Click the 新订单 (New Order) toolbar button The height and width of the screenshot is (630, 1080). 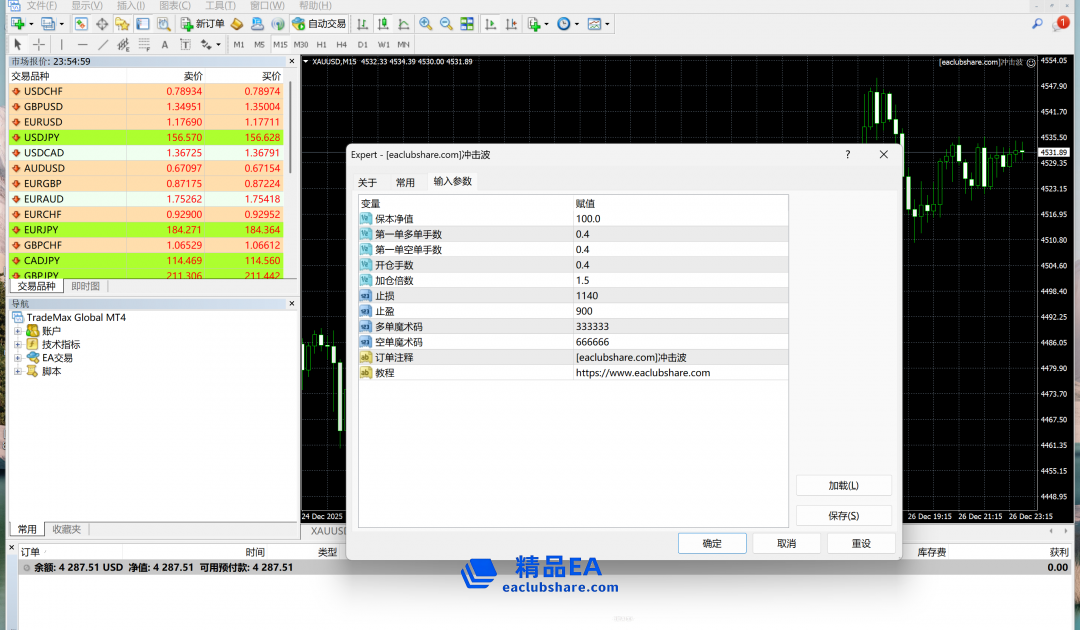coord(203,23)
